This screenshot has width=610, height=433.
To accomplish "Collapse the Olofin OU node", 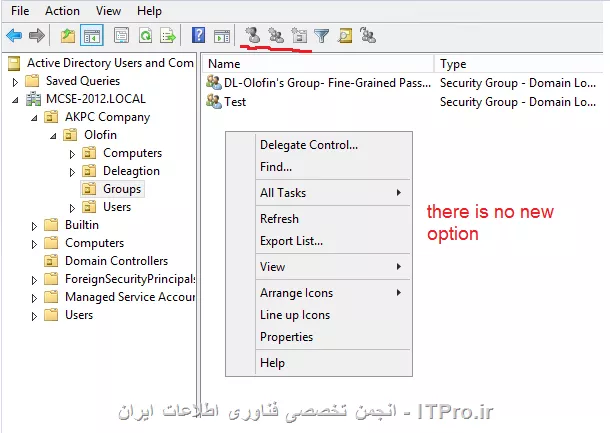I will click(53, 136).
